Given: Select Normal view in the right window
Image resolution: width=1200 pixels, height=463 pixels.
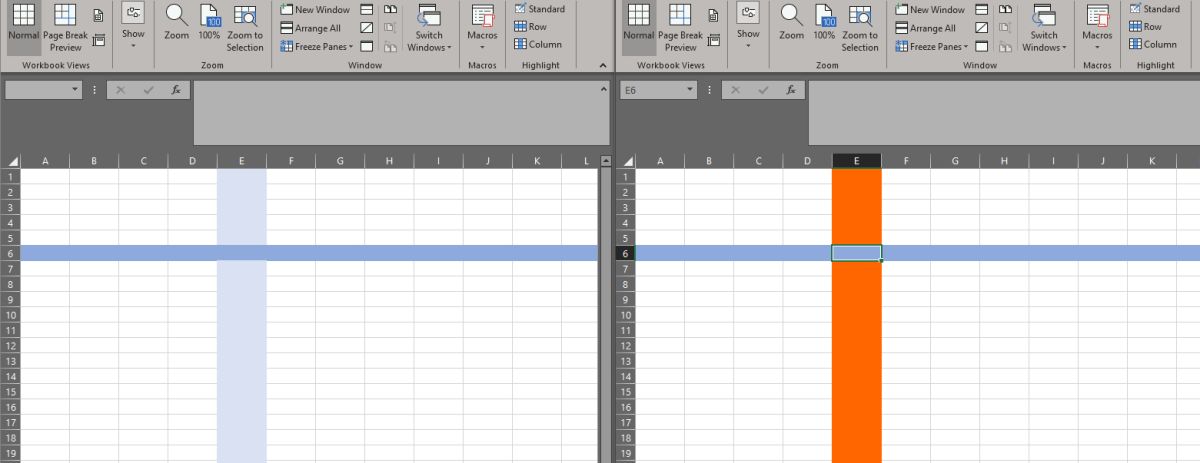Looking at the screenshot, I should [x=639, y=27].
